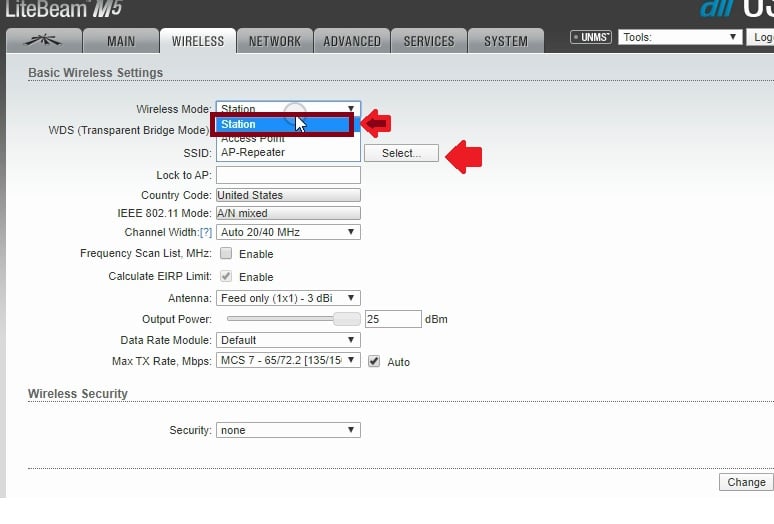774x524 pixels.
Task: Toggle the Calculate EIRP Limit checkbox
Action: 226,277
